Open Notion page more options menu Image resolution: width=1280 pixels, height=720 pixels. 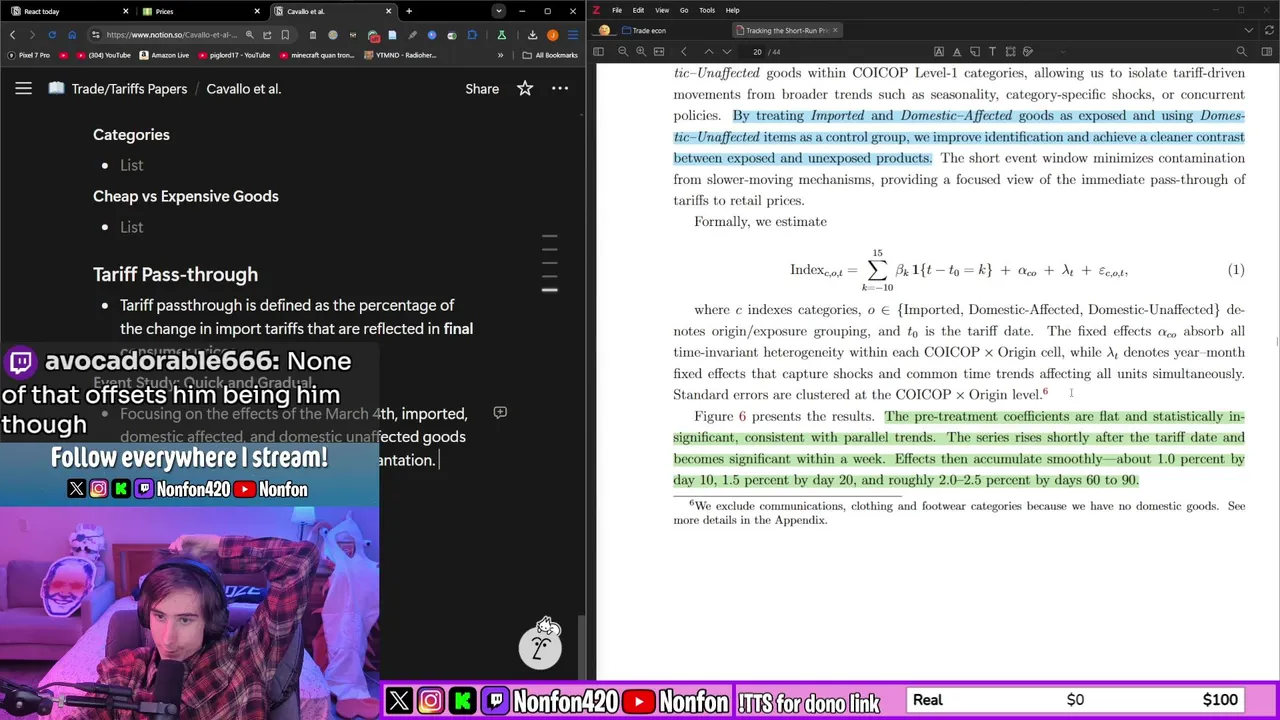(x=560, y=88)
